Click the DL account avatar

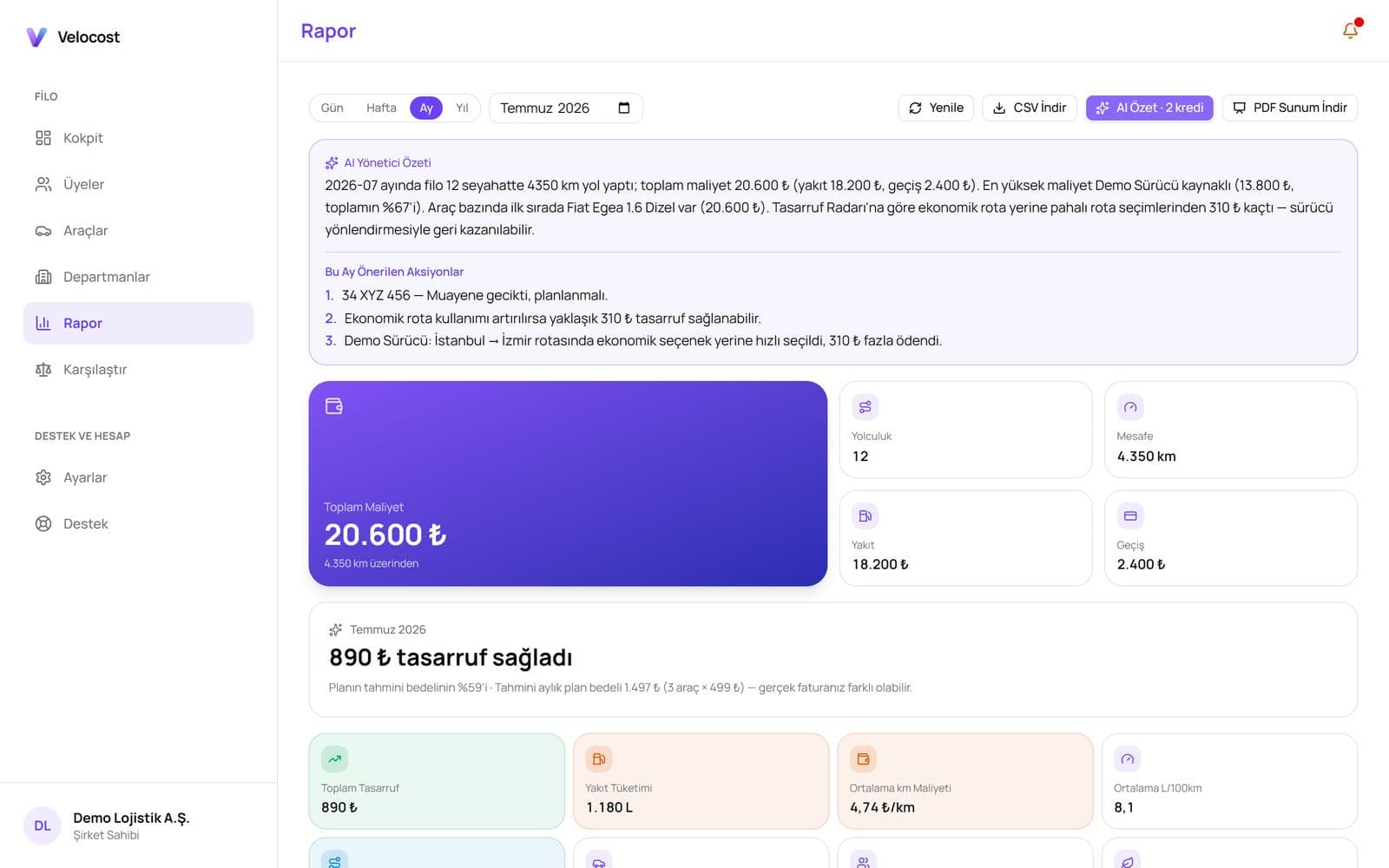click(42, 825)
